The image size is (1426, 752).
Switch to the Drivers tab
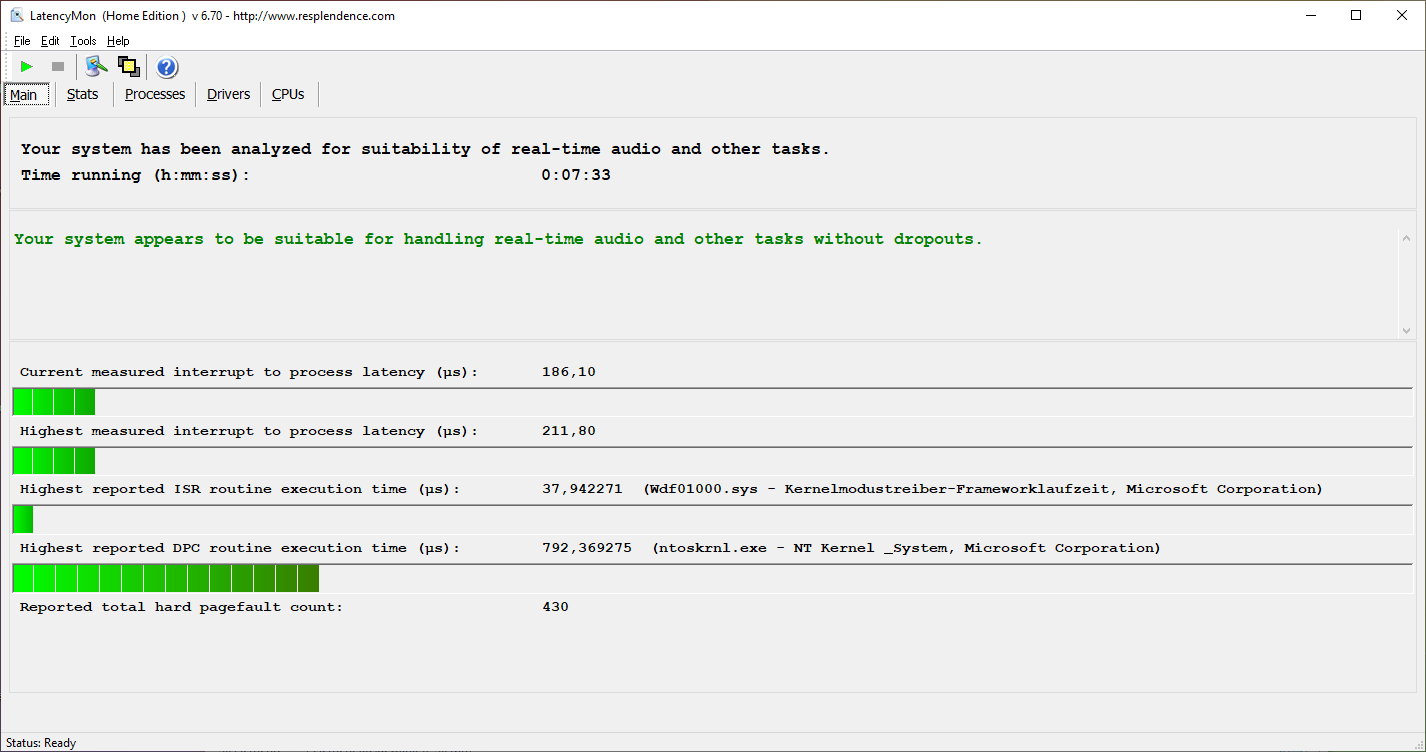229,94
